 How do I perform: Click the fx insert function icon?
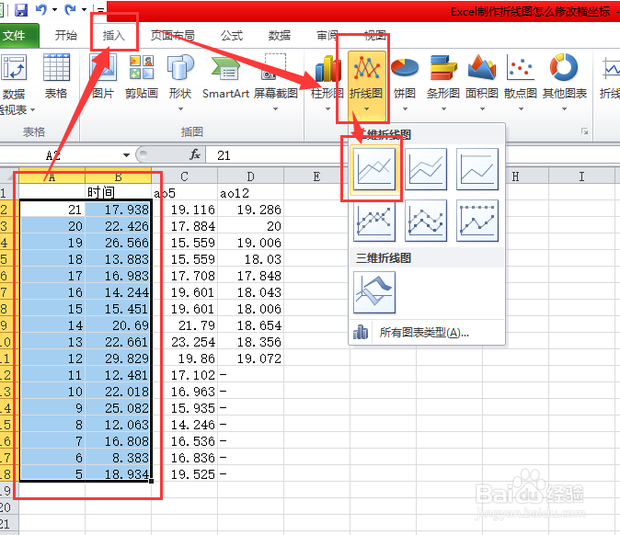[195, 155]
